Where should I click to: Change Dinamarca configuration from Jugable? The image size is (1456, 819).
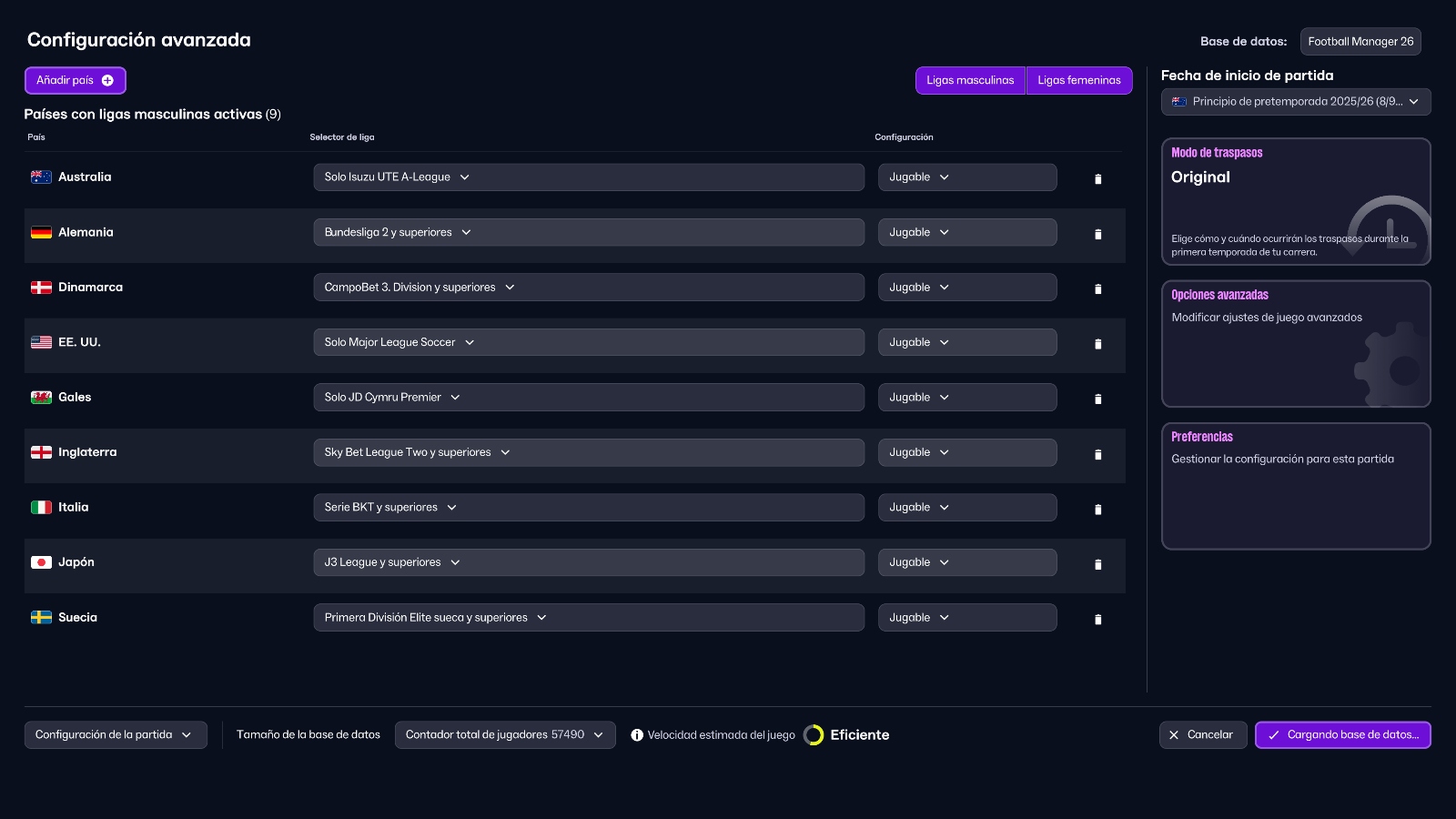click(966, 287)
